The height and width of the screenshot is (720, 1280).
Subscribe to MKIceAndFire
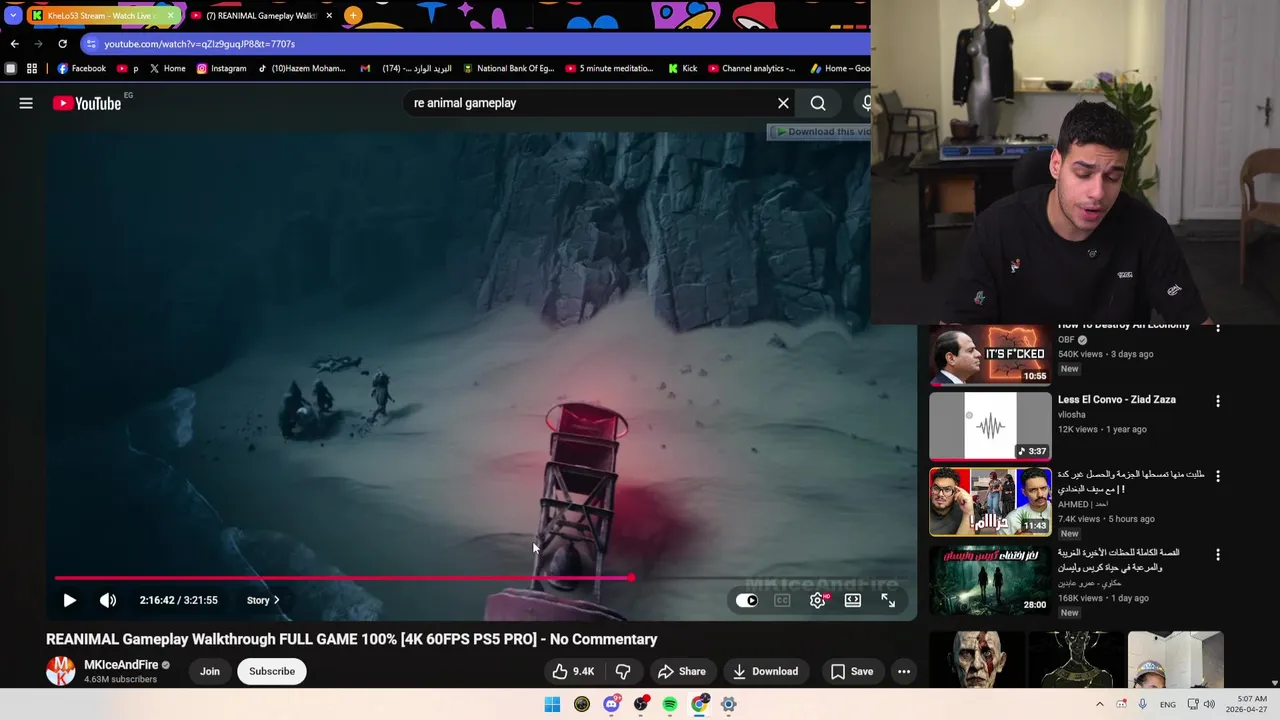pos(272,671)
